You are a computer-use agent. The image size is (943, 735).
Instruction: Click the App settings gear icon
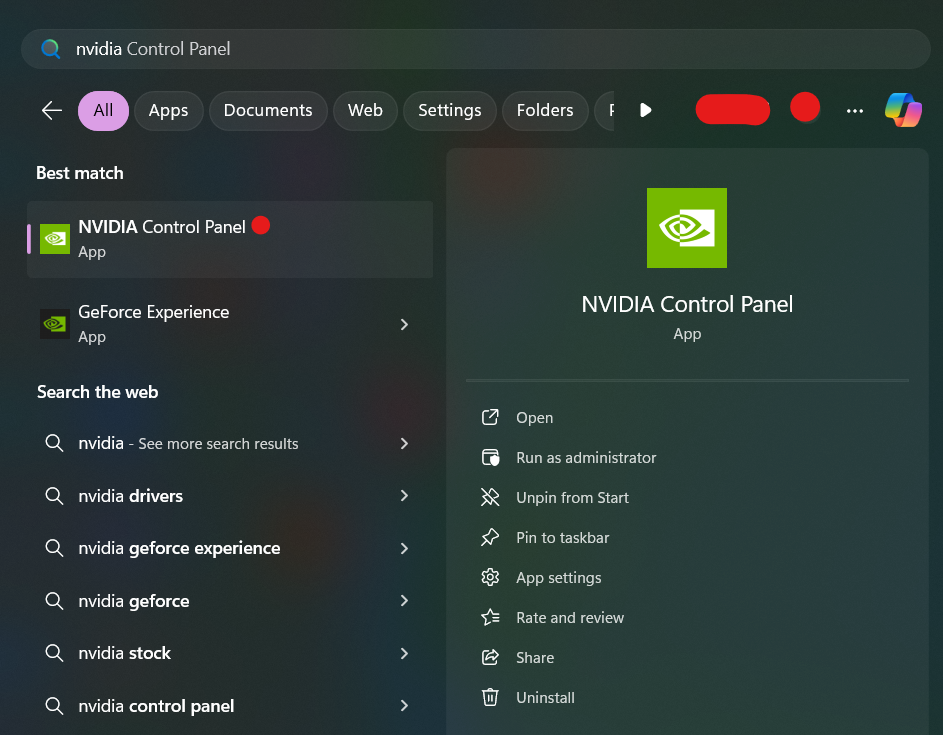tap(490, 577)
